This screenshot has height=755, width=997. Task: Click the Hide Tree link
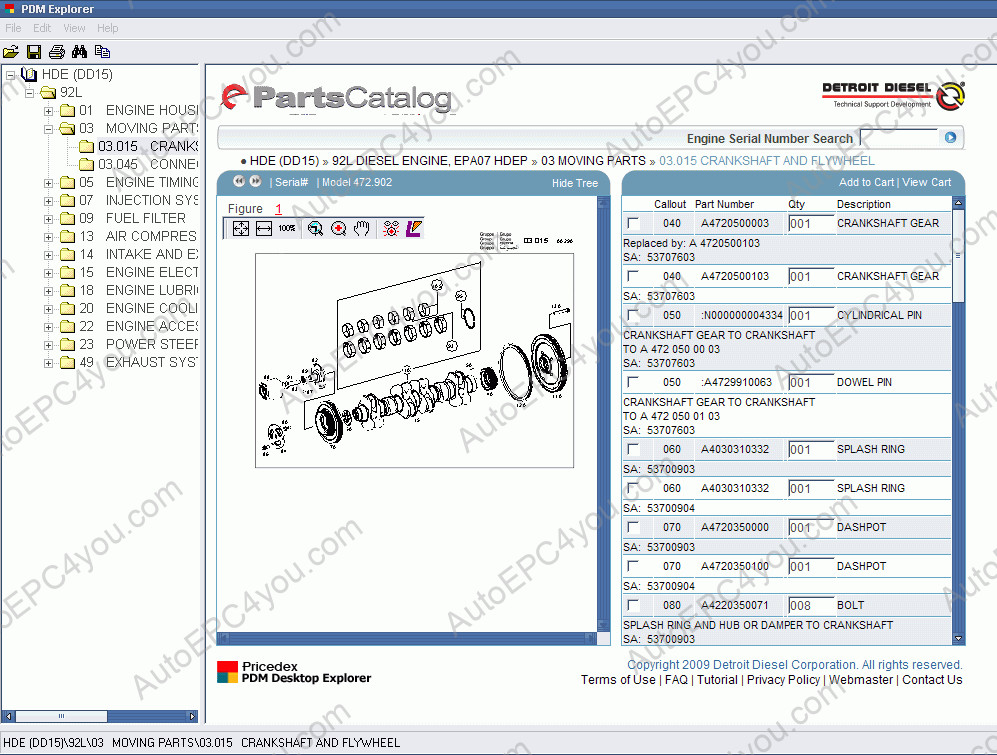click(x=574, y=183)
